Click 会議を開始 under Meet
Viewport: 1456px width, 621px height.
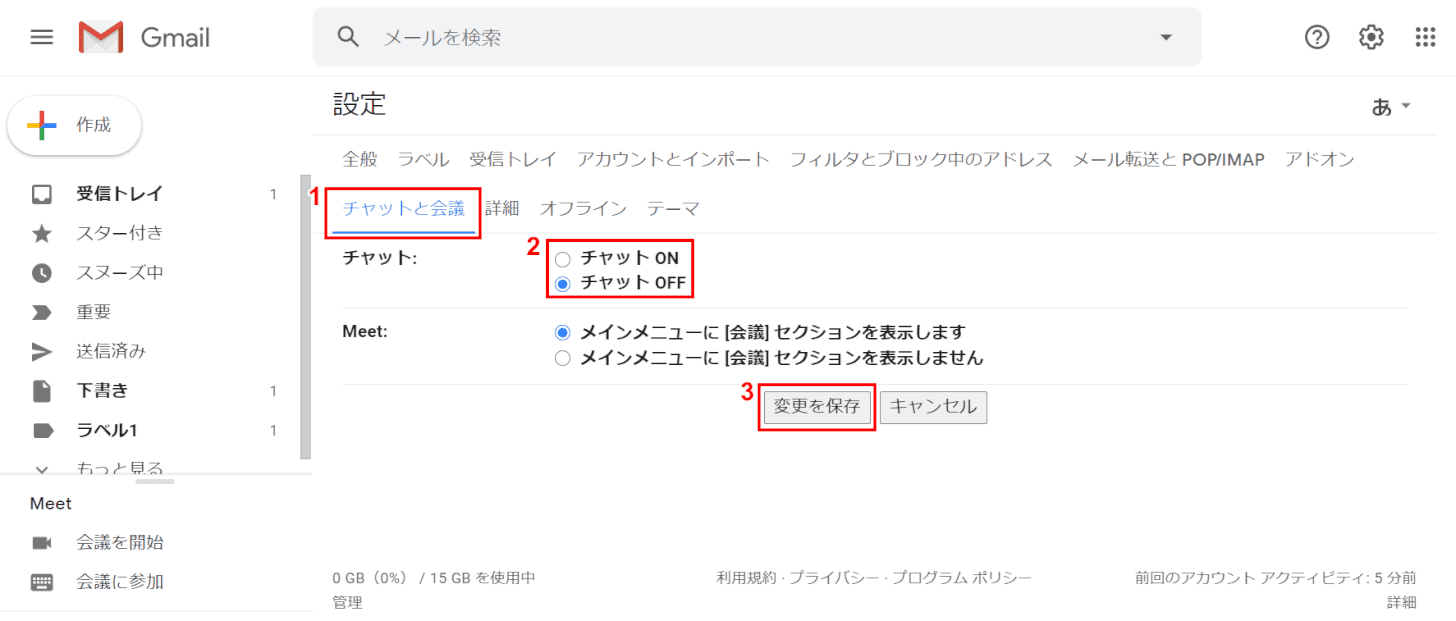point(120,543)
